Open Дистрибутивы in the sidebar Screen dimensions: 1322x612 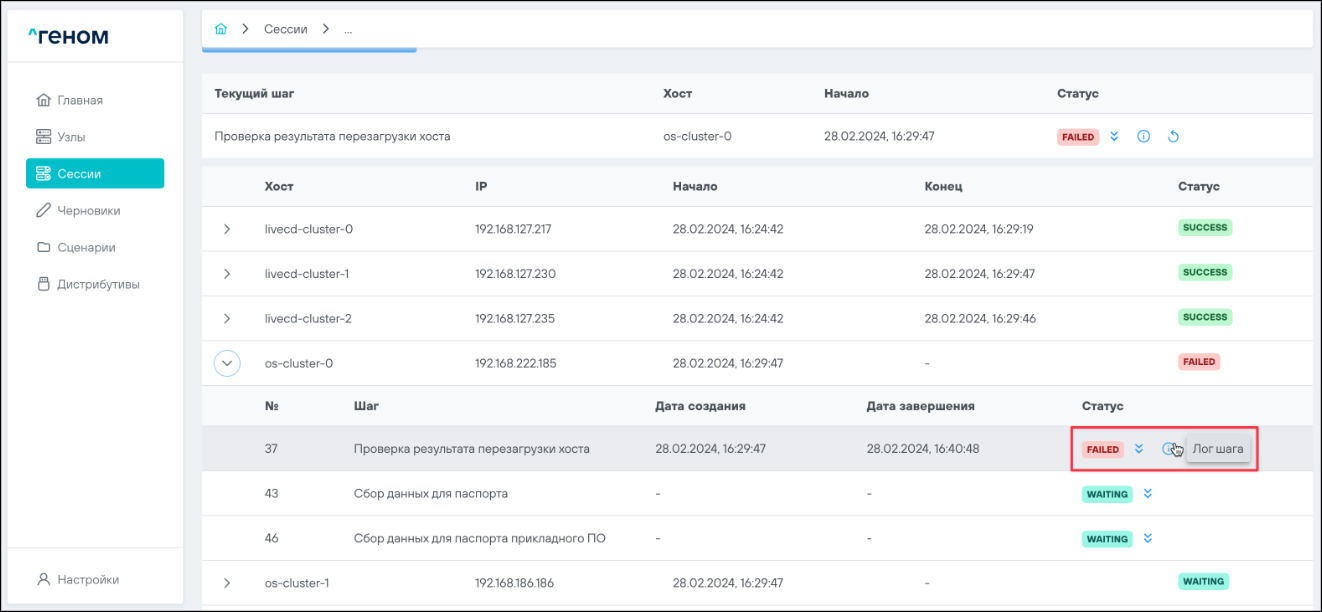coord(97,284)
